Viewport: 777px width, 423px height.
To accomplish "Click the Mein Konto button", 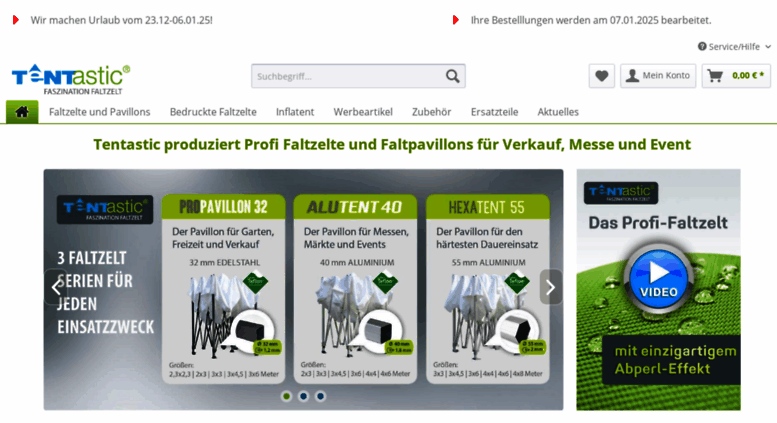I will click(658, 76).
